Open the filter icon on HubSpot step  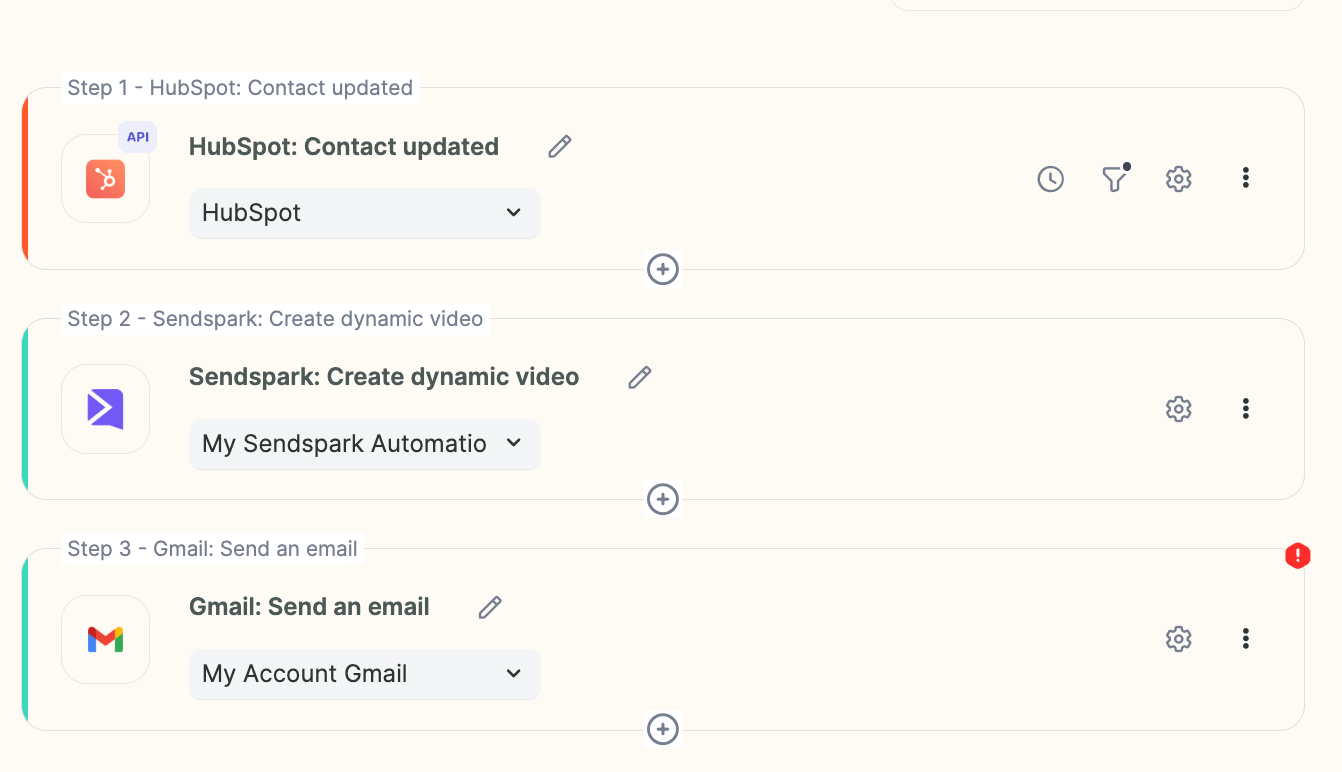(x=1115, y=178)
